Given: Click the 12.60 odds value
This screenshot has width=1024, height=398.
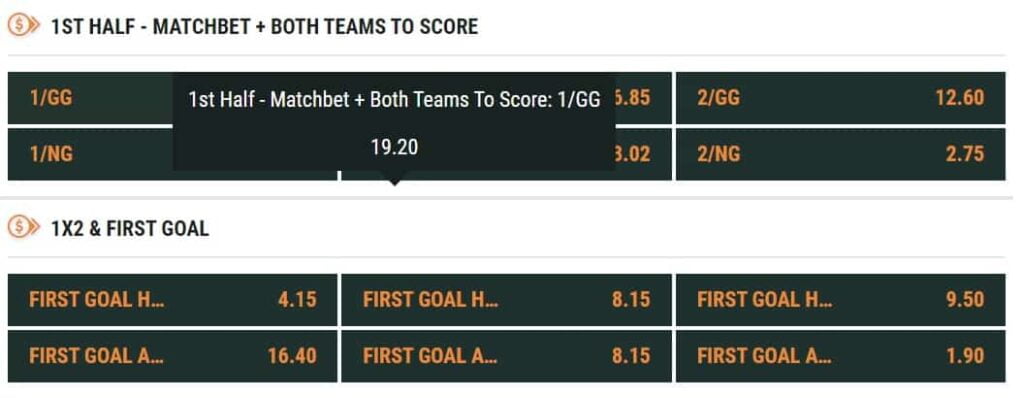Looking at the screenshot, I should coord(959,98).
